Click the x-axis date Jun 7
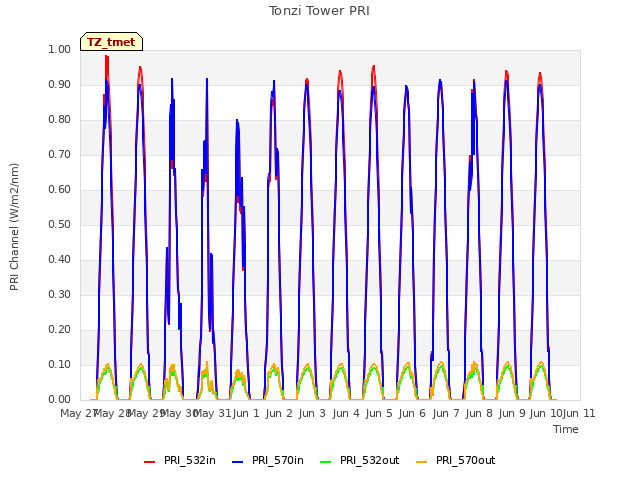This screenshot has width=640, height=480. tap(446, 413)
